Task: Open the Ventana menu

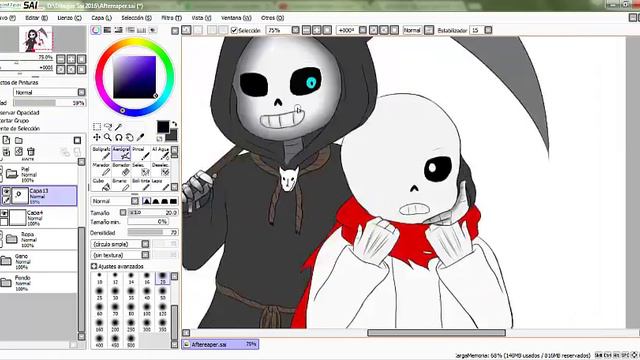Action: [236, 18]
